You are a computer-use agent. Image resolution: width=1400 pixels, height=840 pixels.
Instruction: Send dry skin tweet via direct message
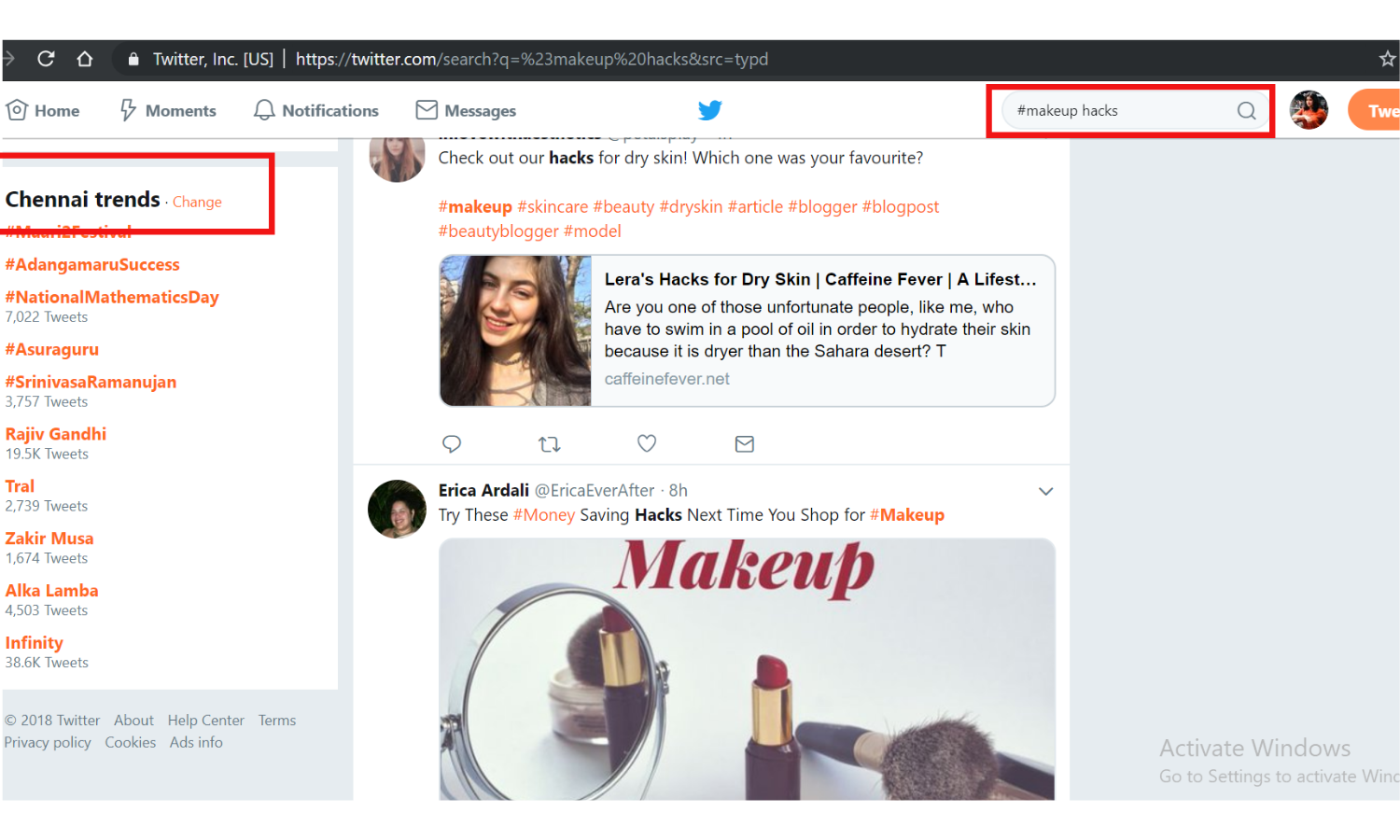[x=744, y=444]
